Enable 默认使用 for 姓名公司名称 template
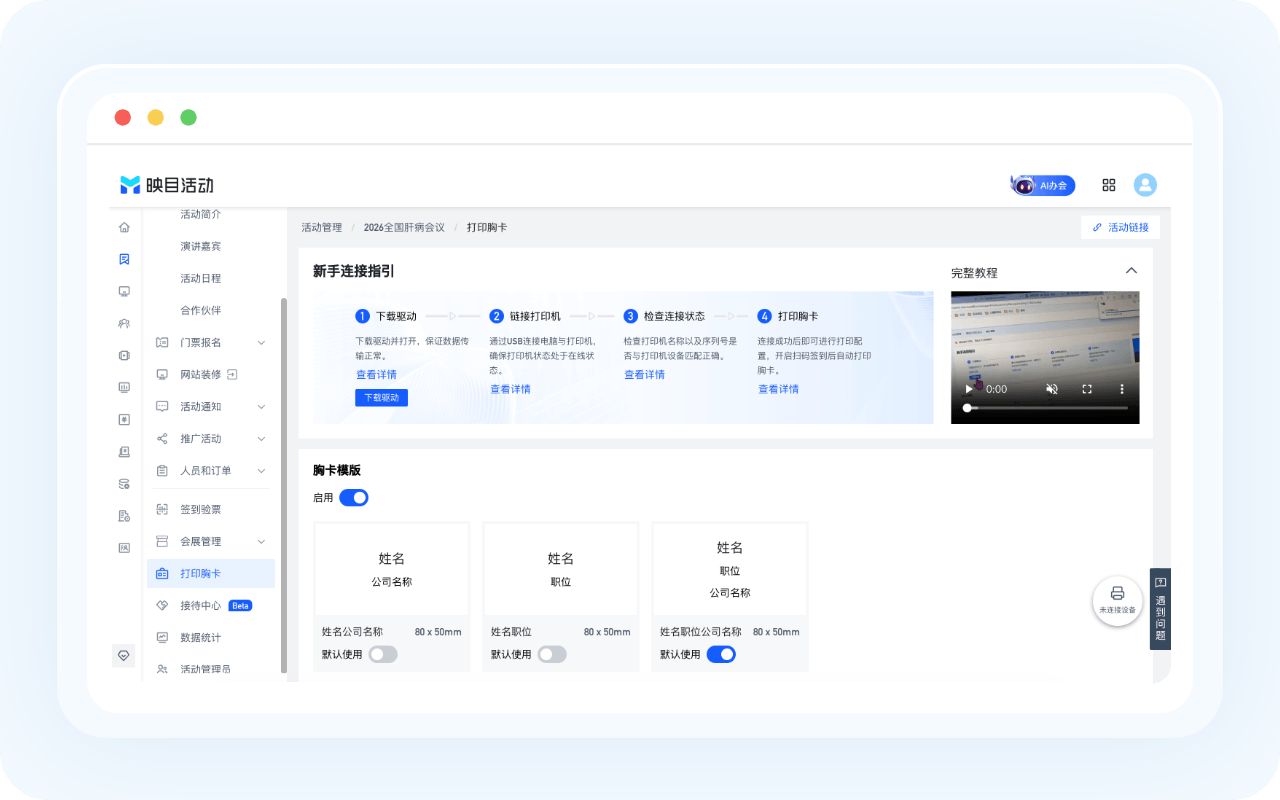 (x=383, y=654)
